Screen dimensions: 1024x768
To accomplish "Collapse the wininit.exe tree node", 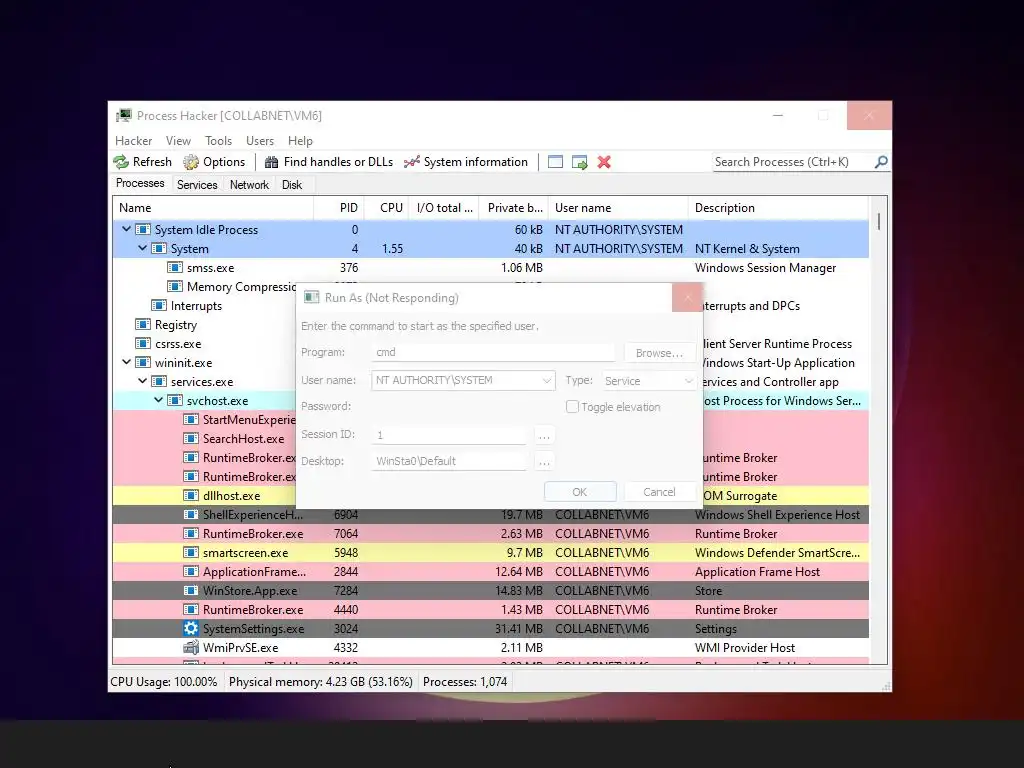I will 127,362.
